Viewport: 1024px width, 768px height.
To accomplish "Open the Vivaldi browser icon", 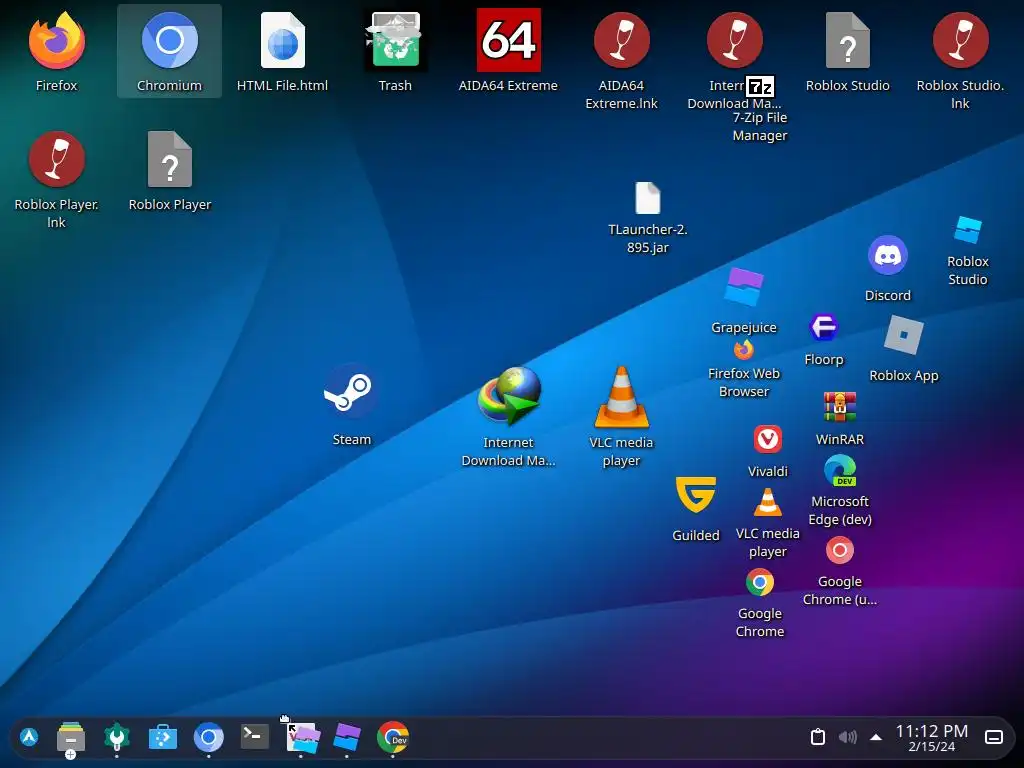I will tap(768, 439).
